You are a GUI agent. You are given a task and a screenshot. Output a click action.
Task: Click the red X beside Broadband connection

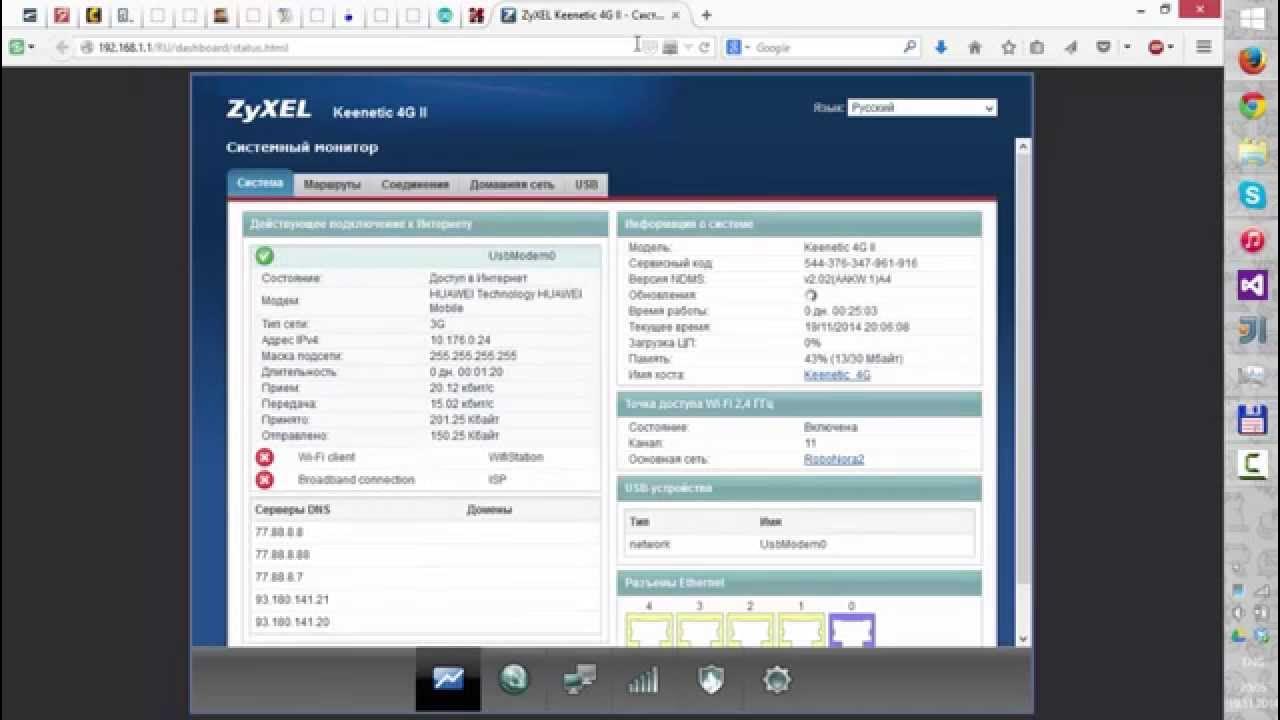264,480
